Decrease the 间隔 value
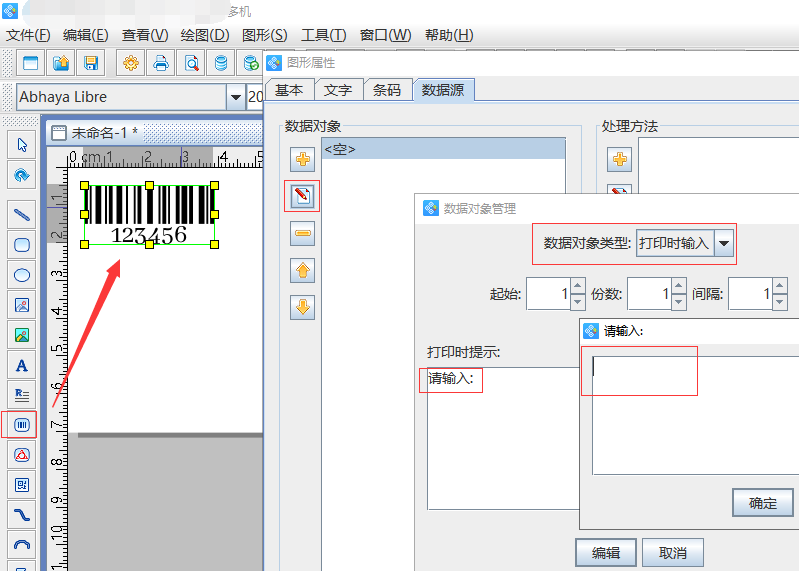Image resolution: width=799 pixels, height=571 pixels. (780, 302)
